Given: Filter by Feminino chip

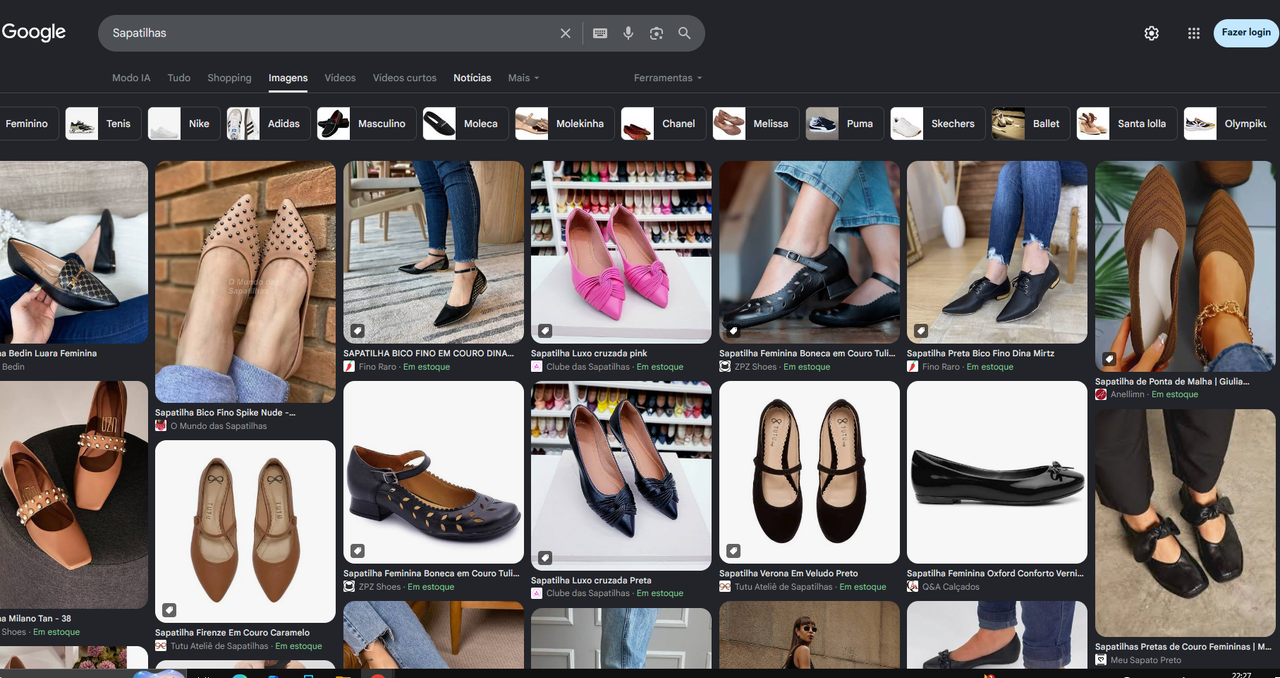Looking at the screenshot, I should [27, 124].
